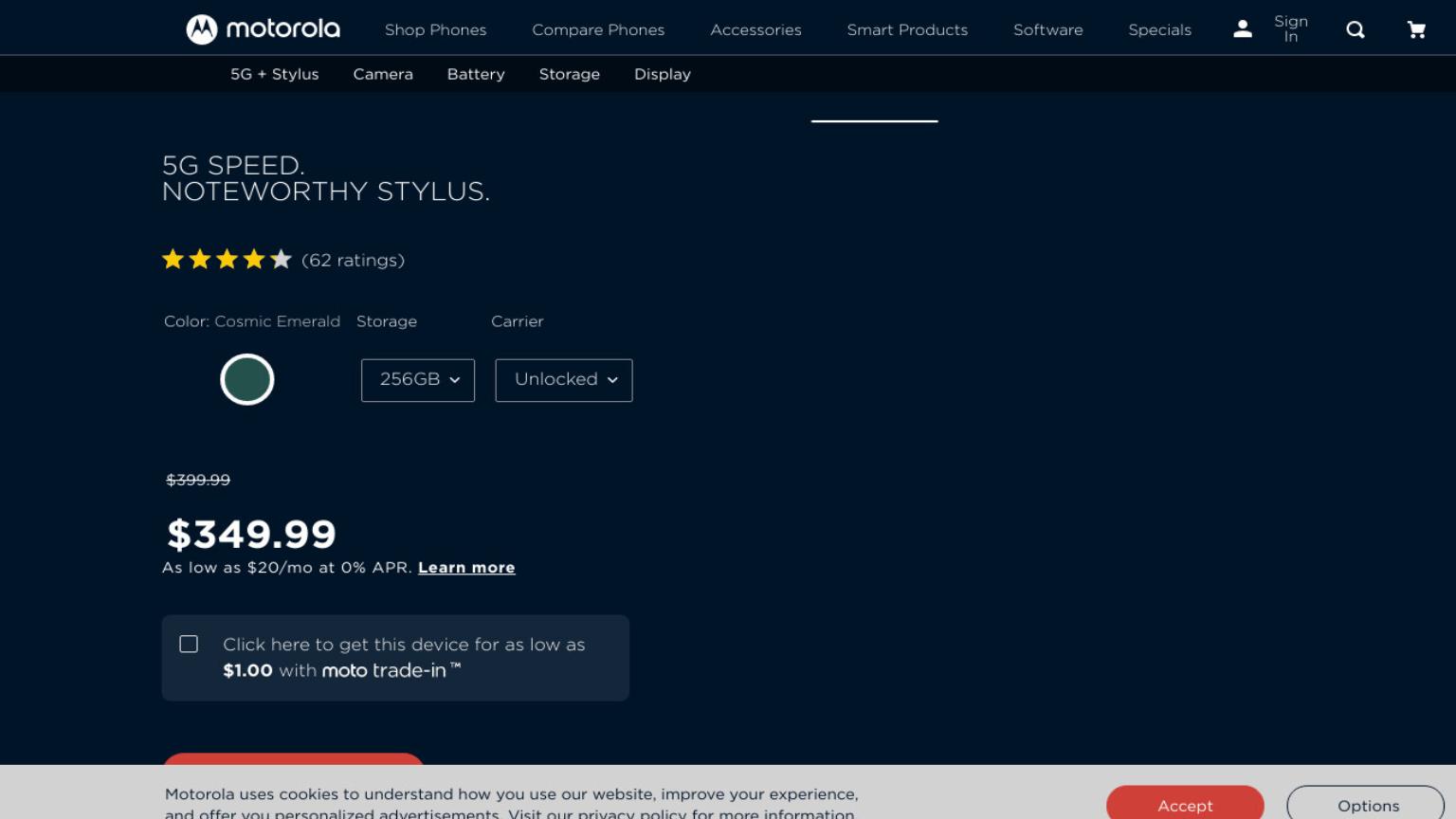This screenshot has height=819, width=1456.
Task: Open the shopping cart icon
Action: (x=1416, y=29)
